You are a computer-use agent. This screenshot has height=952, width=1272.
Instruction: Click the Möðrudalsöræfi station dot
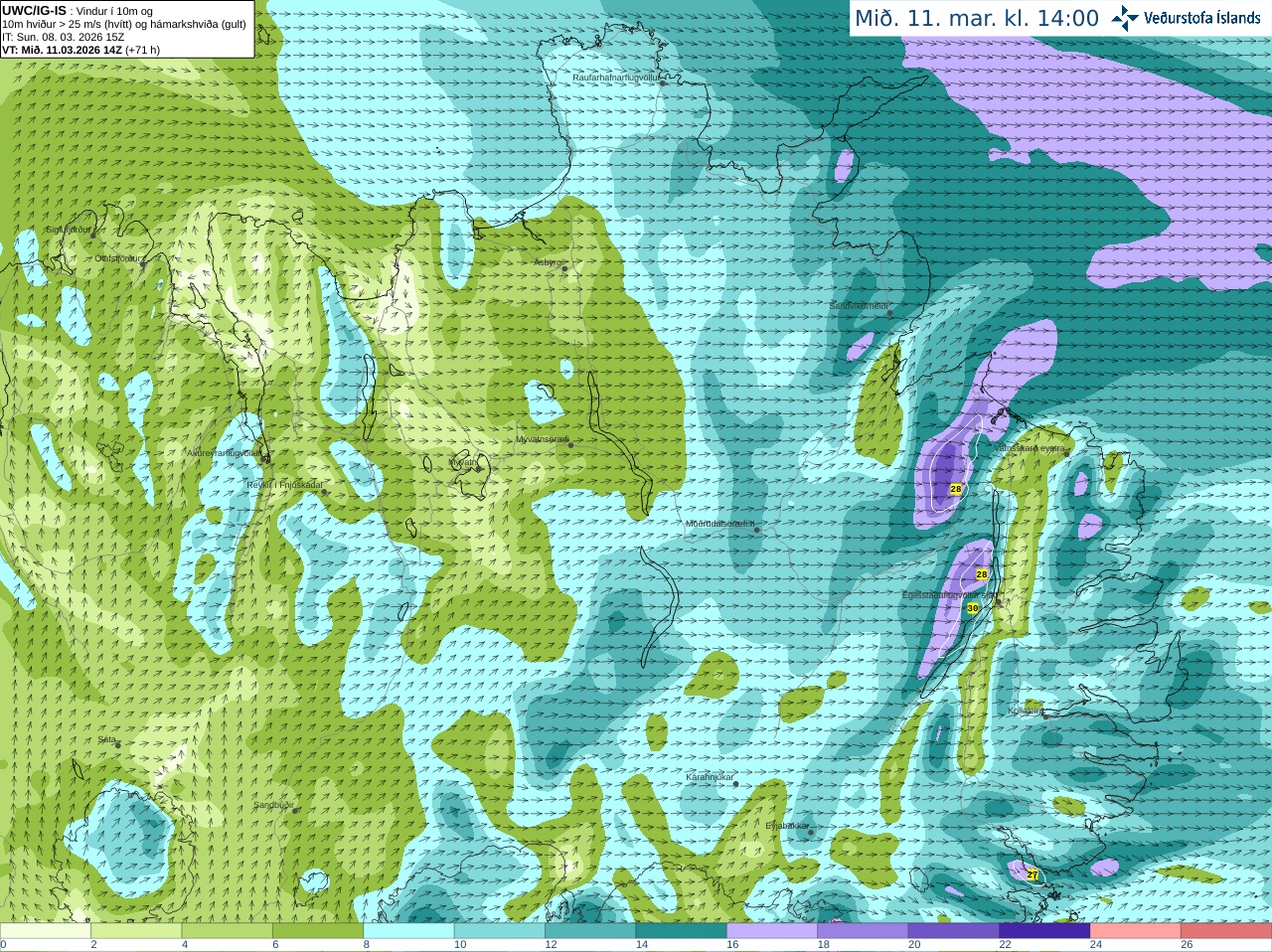click(x=756, y=530)
